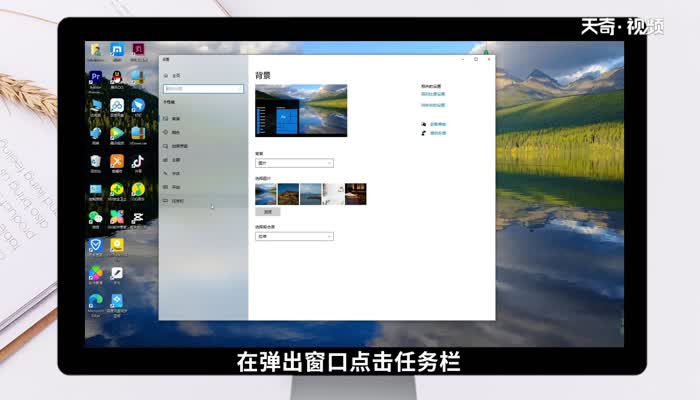Open Start section in sidebar
700x400 pixels.
tap(203, 187)
